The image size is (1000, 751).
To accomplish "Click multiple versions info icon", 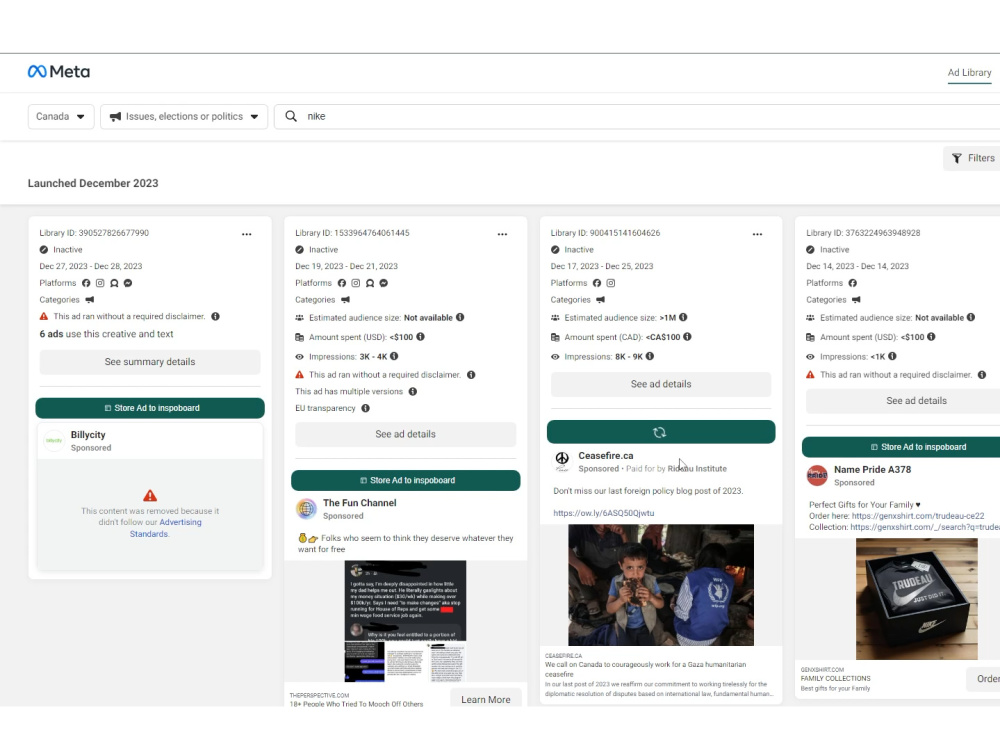I will tap(413, 391).
